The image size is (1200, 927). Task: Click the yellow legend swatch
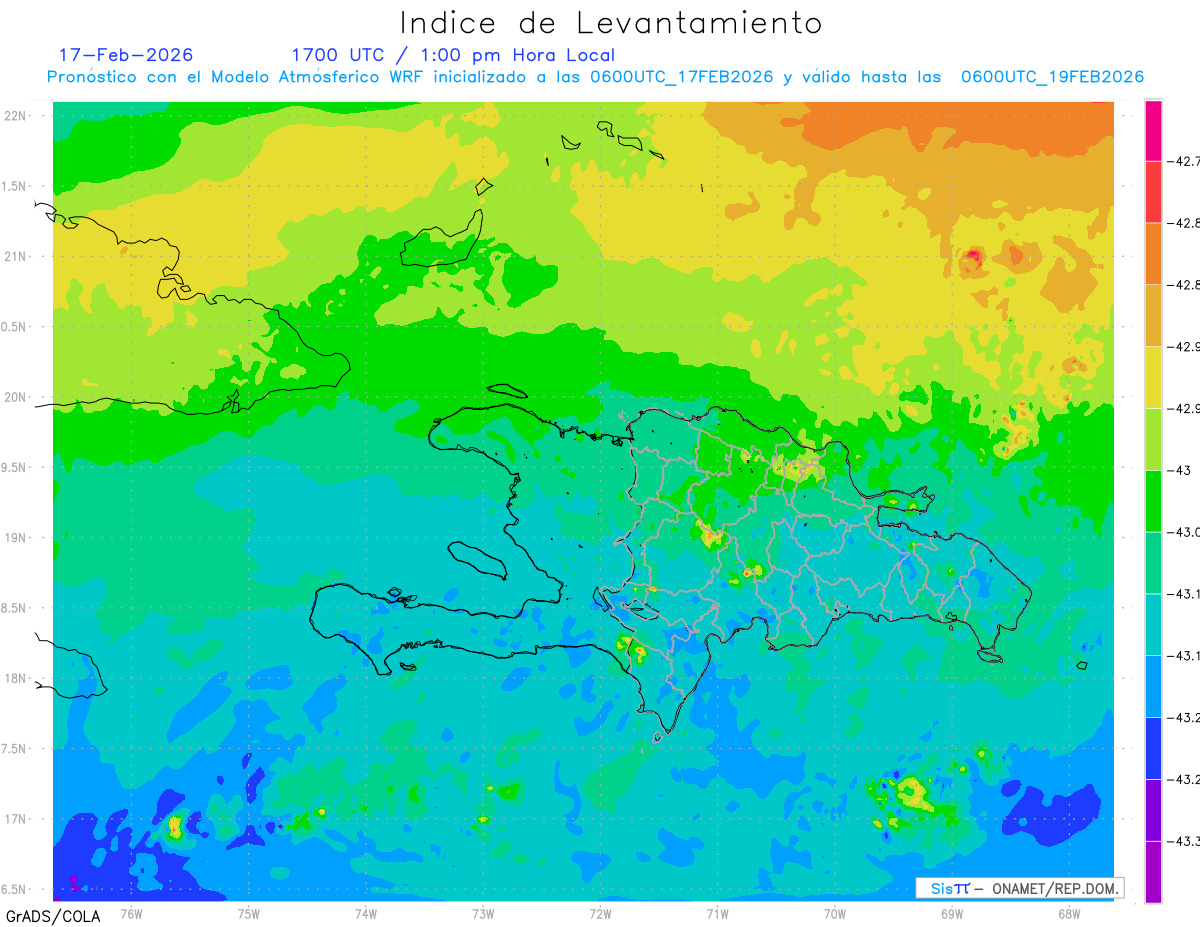pyautogui.click(x=1153, y=378)
